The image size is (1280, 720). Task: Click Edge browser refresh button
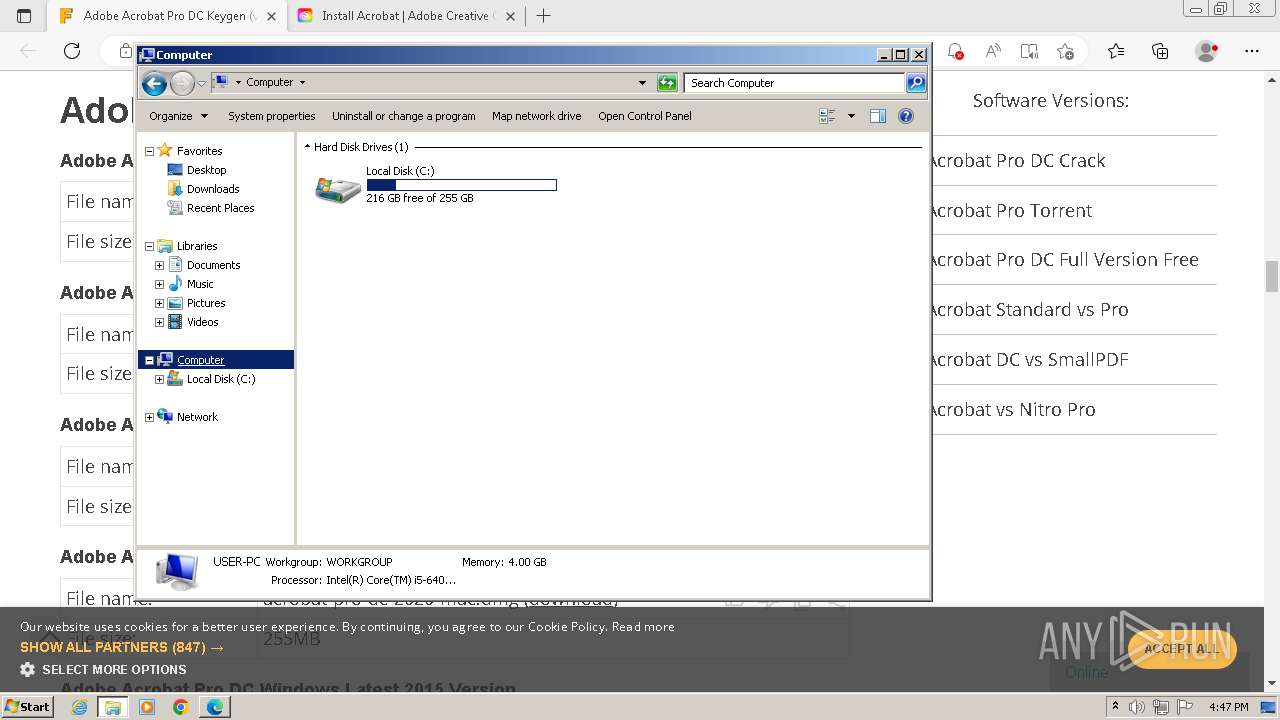72,51
